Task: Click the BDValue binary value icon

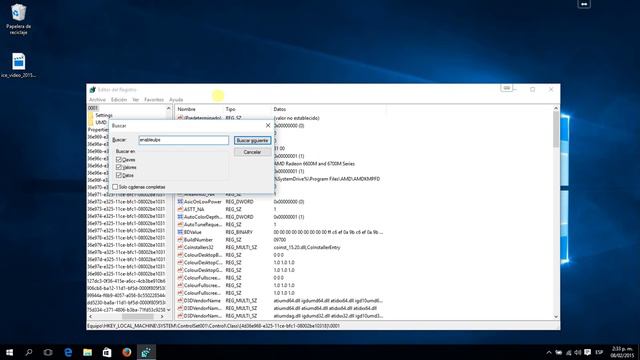Action: coord(180,232)
